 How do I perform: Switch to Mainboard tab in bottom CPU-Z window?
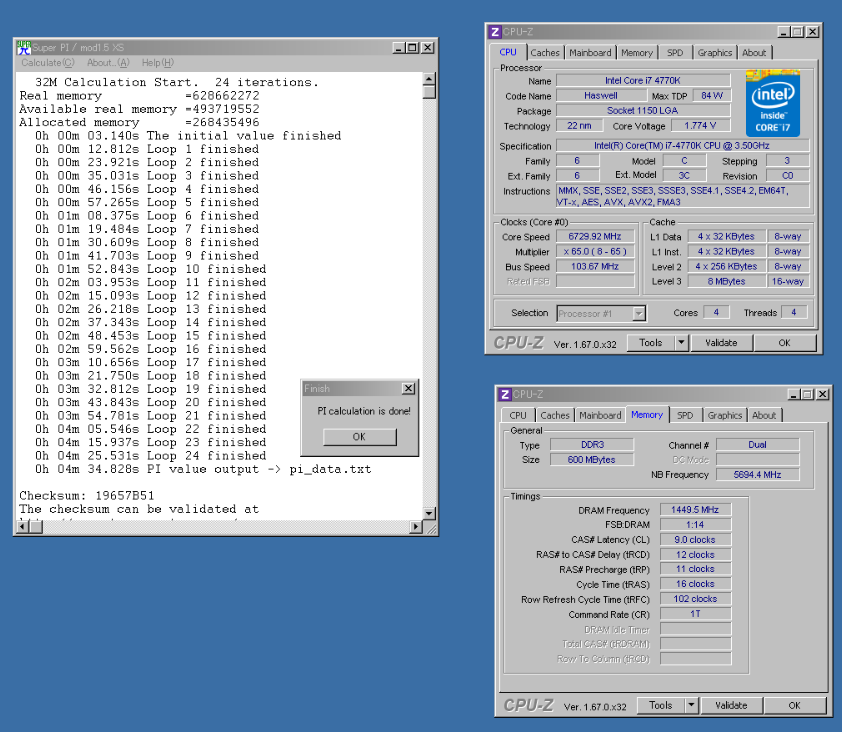tap(600, 415)
